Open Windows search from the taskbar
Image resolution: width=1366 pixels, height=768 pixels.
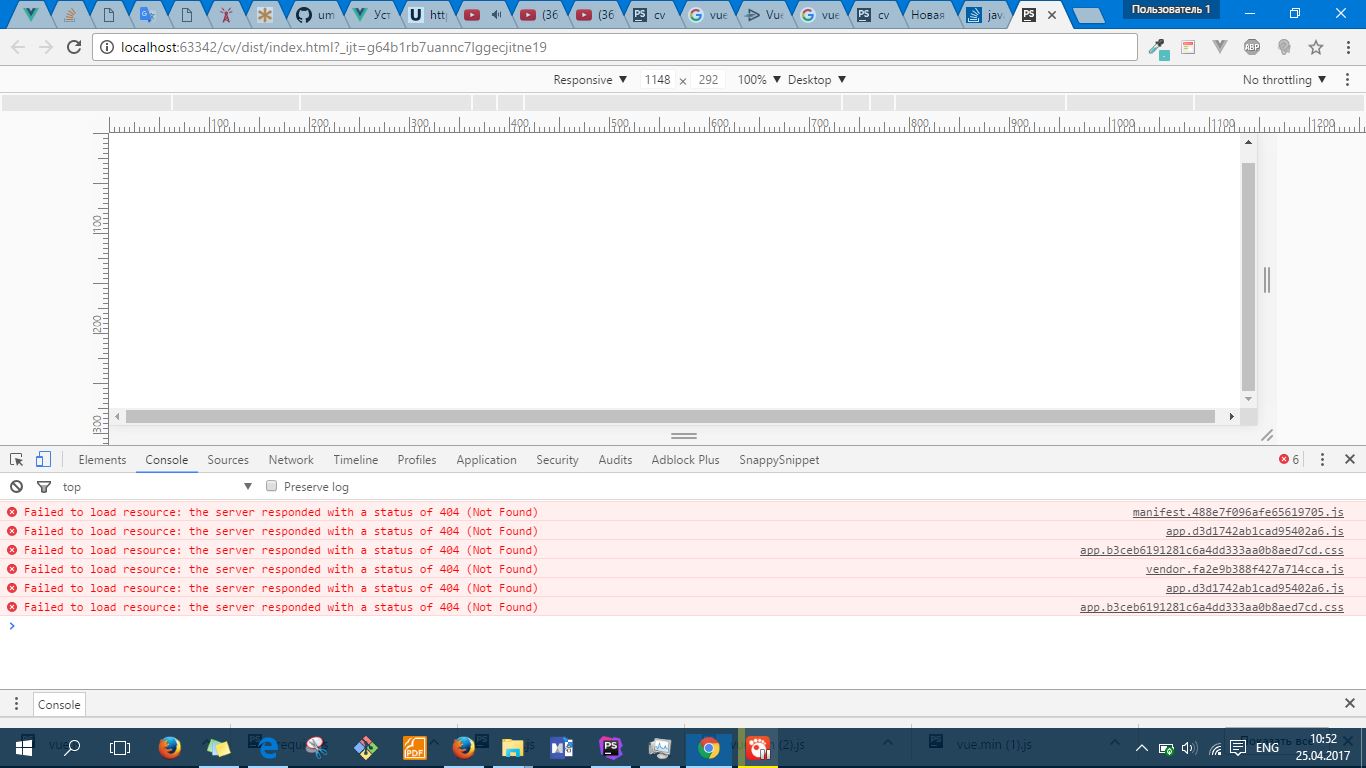point(72,747)
